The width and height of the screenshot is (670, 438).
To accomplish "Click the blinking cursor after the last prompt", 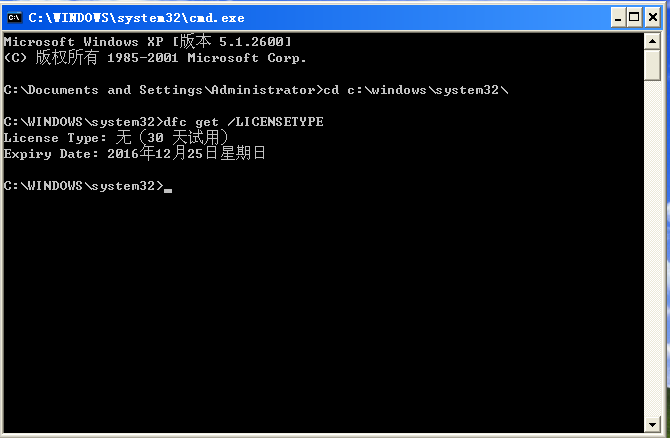I will 168,188.
